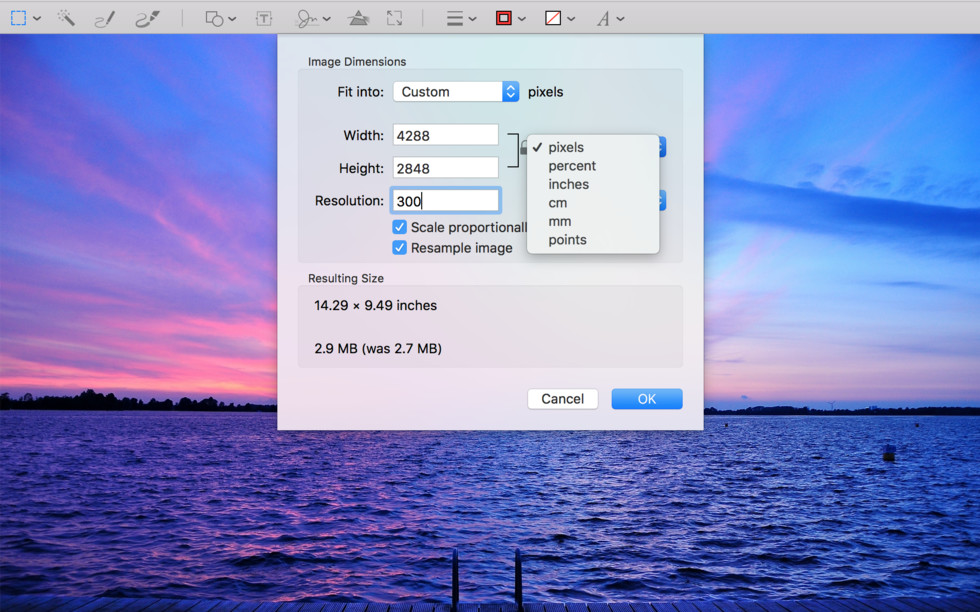Choose the Sketch pen tool
980x612 pixels.
pyautogui.click(x=105, y=18)
